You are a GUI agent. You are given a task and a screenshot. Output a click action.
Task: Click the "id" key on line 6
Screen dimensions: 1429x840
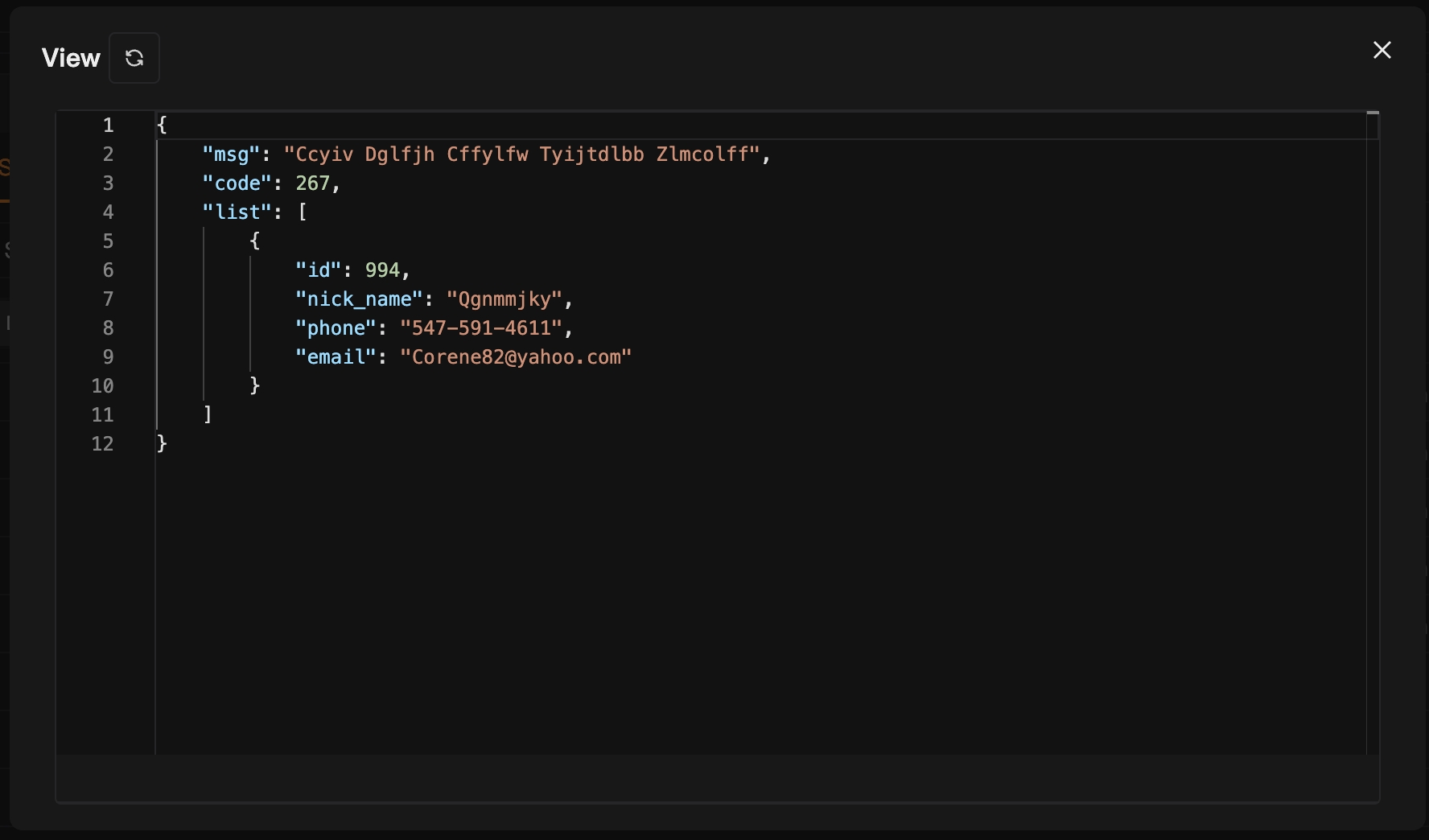click(319, 270)
